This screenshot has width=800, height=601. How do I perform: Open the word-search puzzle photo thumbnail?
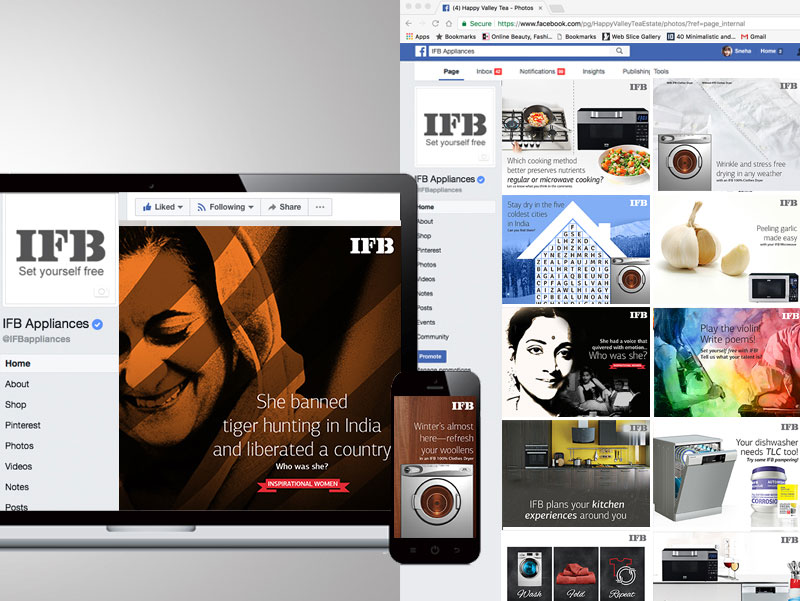point(575,249)
